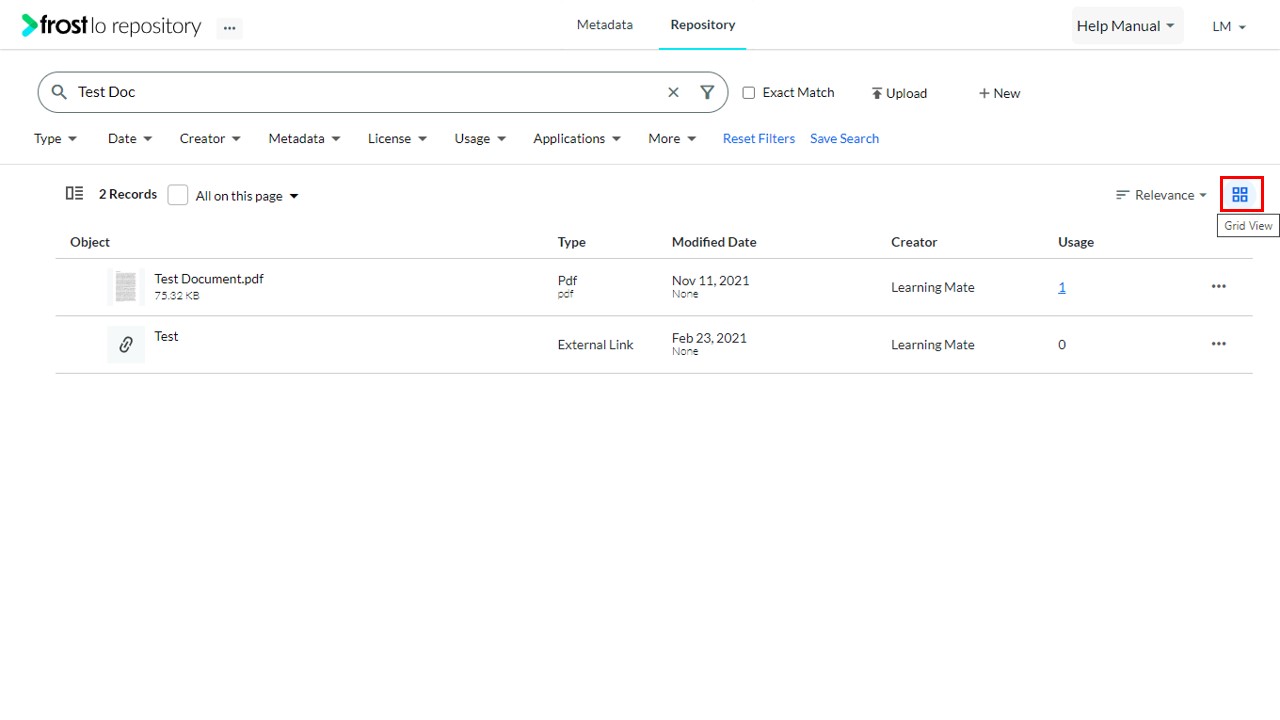The width and height of the screenshot is (1280, 720).
Task: Click the Reset Filters link
Action: point(759,139)
